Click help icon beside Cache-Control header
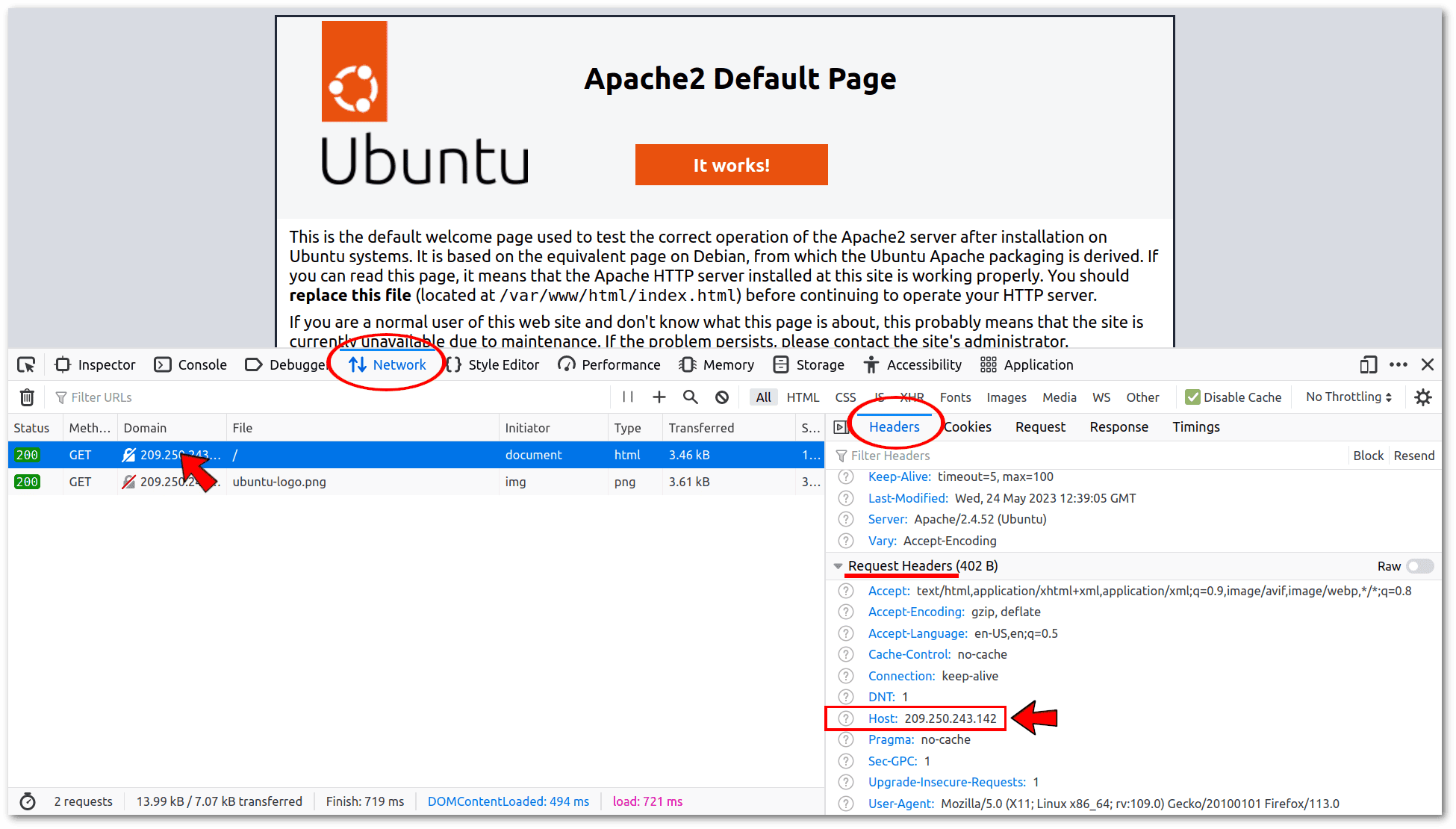The image size is (1456, 829). pos(845,654)
